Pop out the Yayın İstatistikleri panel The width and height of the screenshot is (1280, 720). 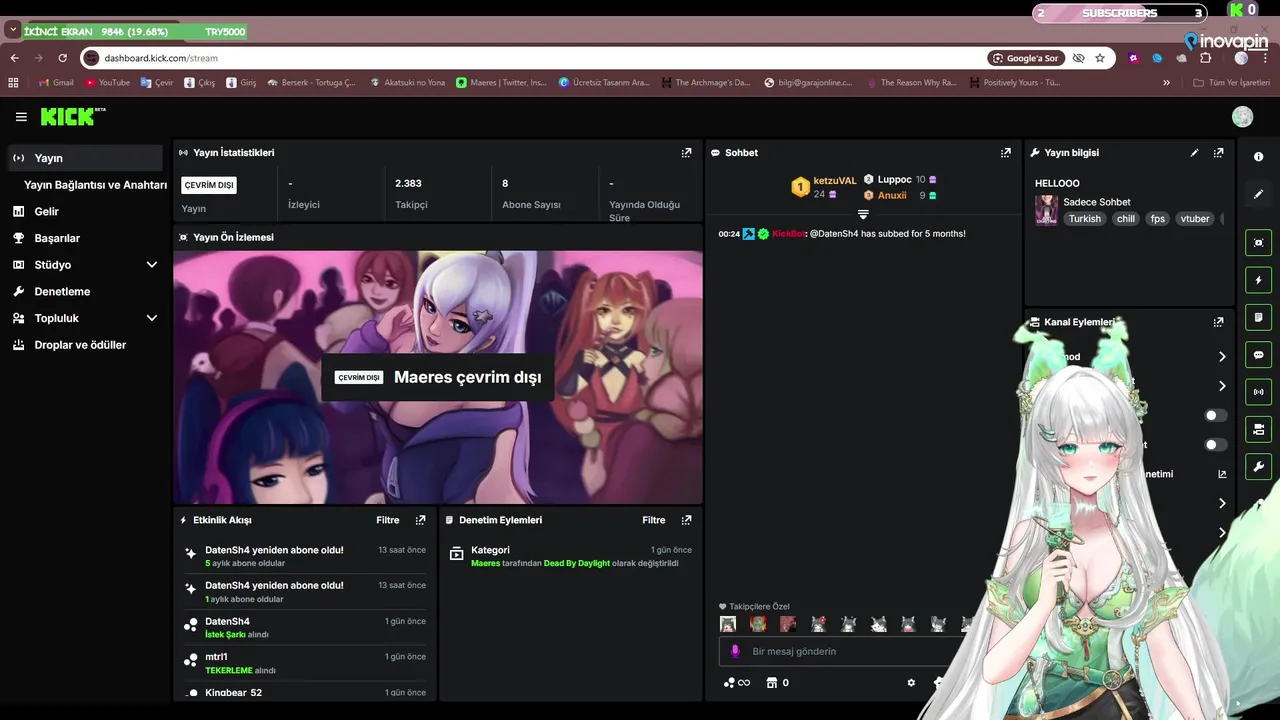pyautogui.click(x=686, y=153)
